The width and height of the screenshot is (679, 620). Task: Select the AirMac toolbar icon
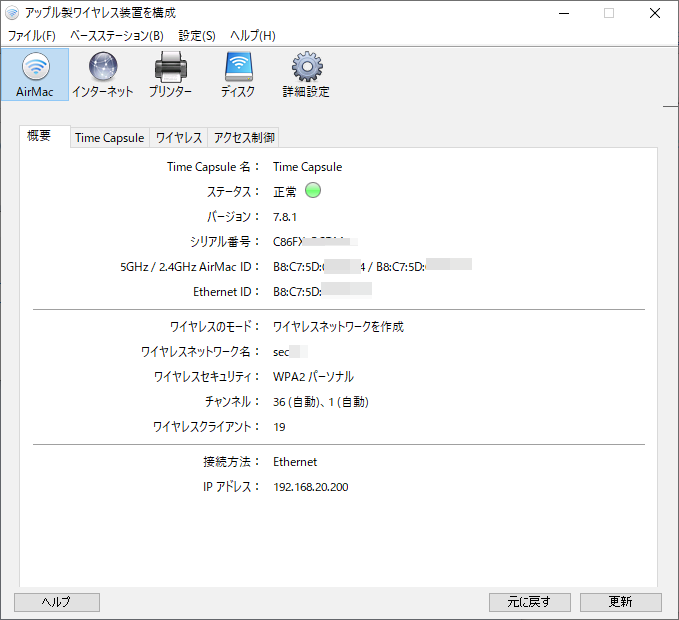35,74
